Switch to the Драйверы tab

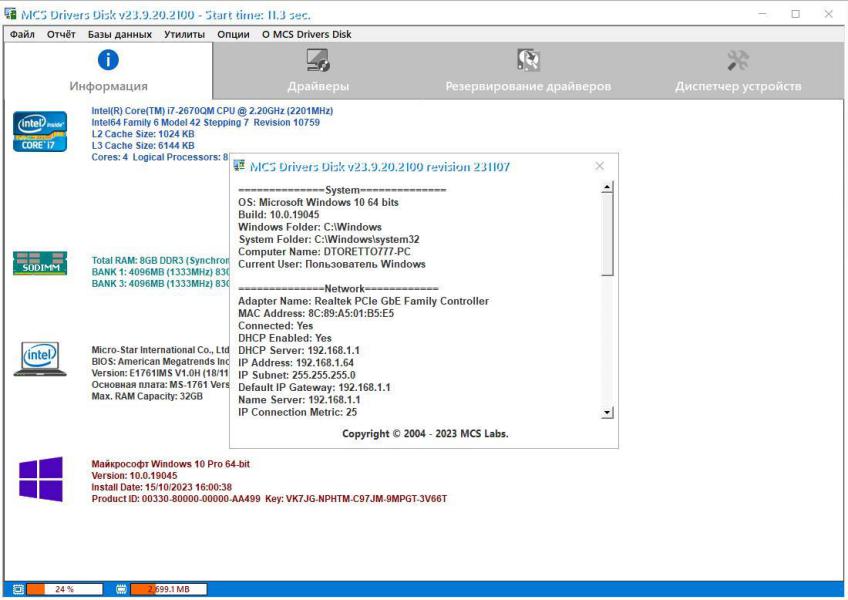point(318,71)
